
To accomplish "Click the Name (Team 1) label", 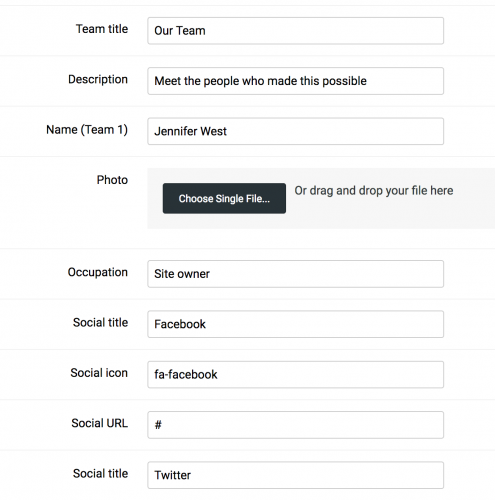I will [x=87, y=130].
